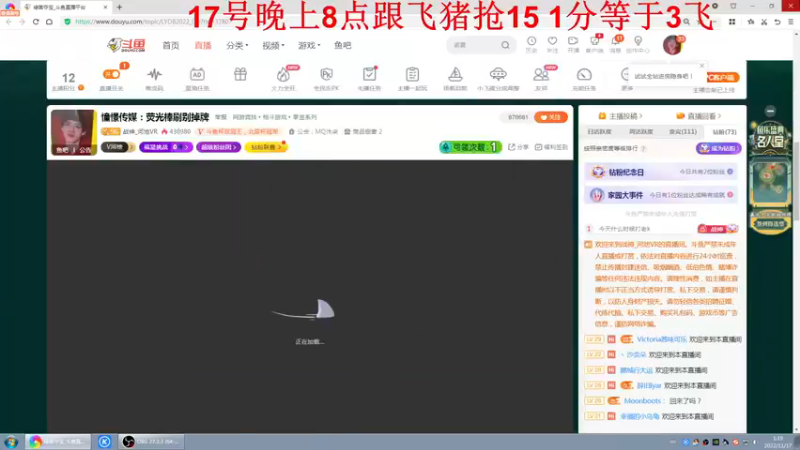Open the yellow diamond fans pill
800x450 pixels.
pyautogui.click(x=266, y=147)
